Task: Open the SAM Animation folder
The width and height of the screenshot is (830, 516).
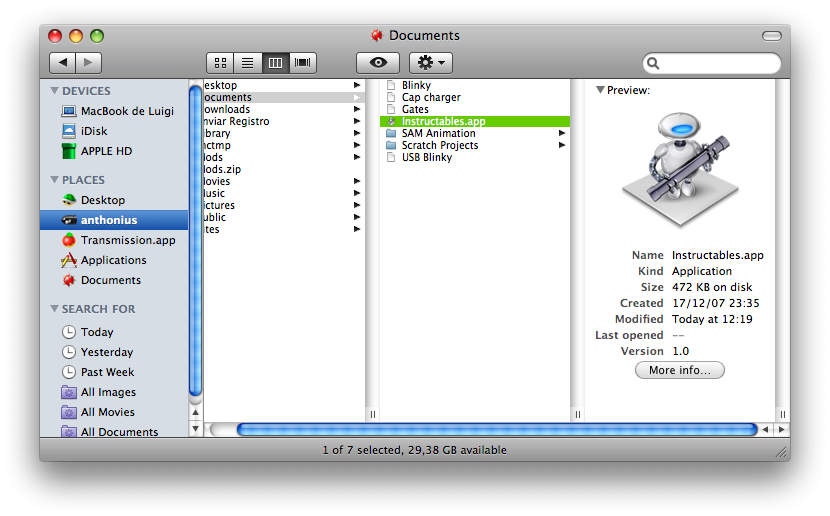Action: [475, 133]
